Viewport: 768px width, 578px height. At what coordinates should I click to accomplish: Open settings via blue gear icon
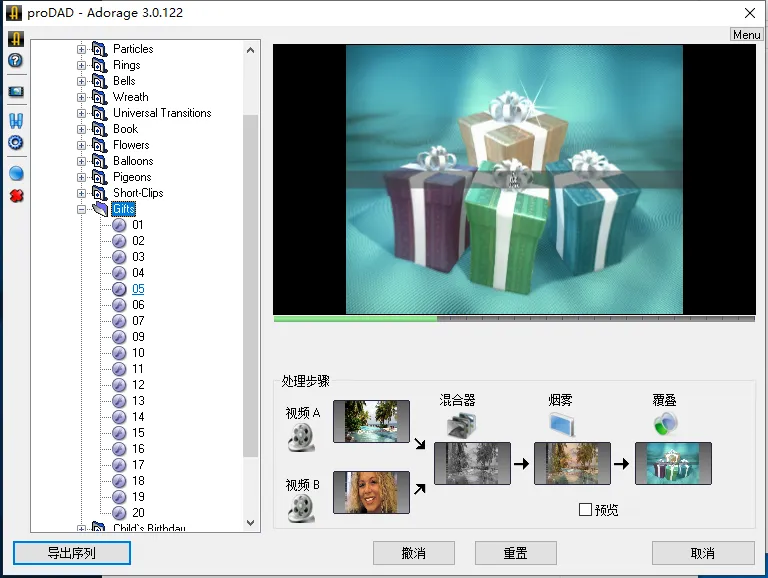tap(16, 143)
